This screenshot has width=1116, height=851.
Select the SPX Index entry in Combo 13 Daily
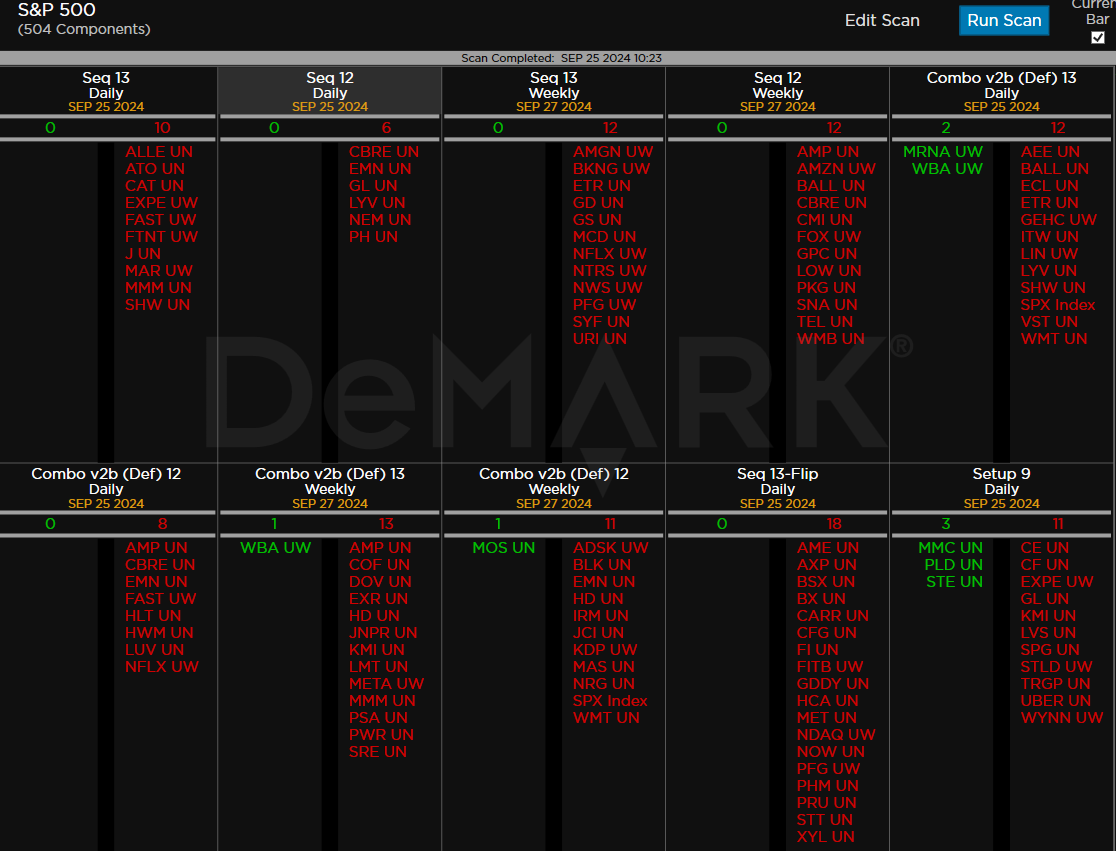1058,305
